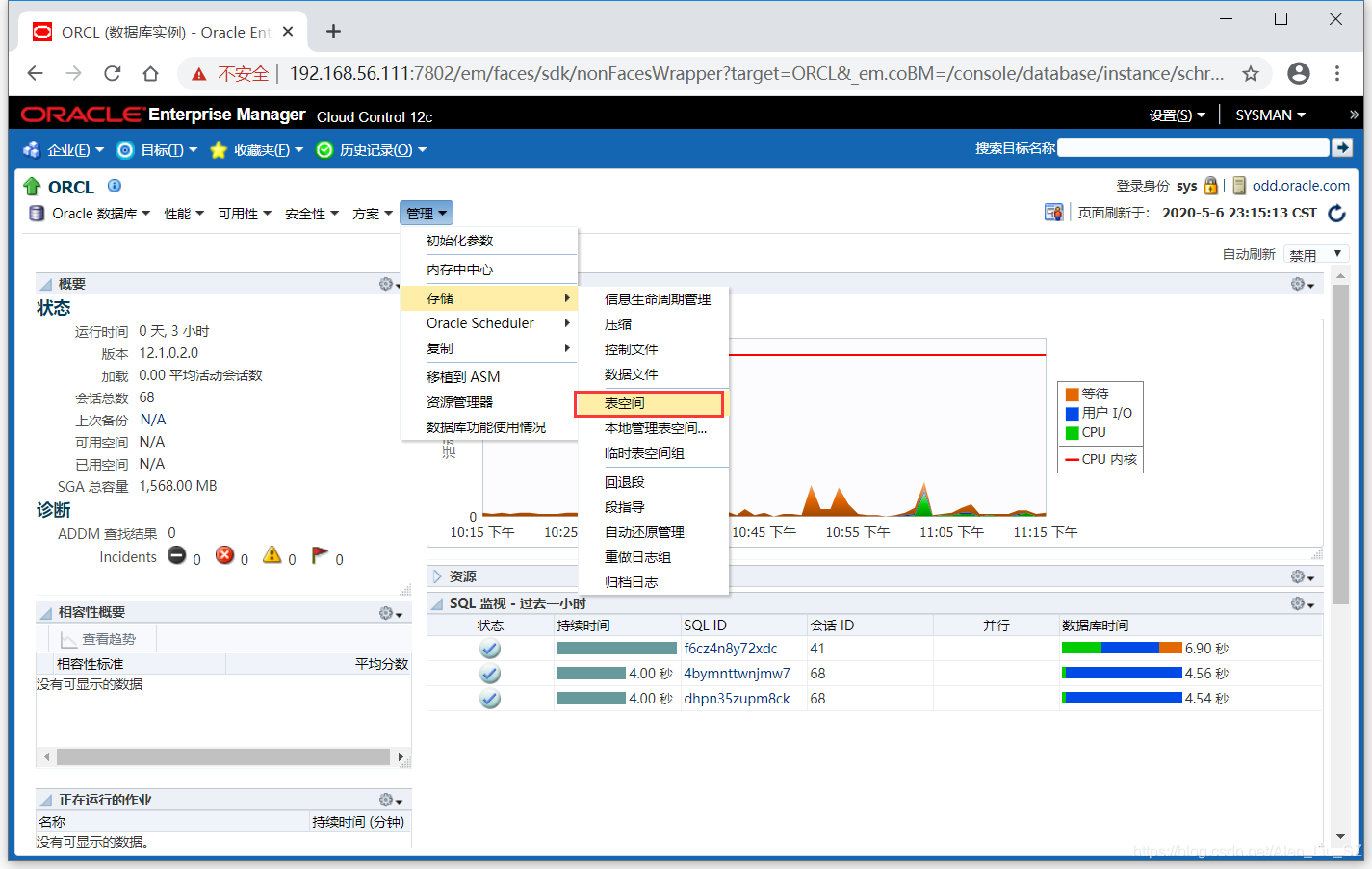Image resolution: width=1372 pixels, height=869 pixels.
Task: Click in the 搜索目标名称 search field
Action: [x=1192, y=148]
